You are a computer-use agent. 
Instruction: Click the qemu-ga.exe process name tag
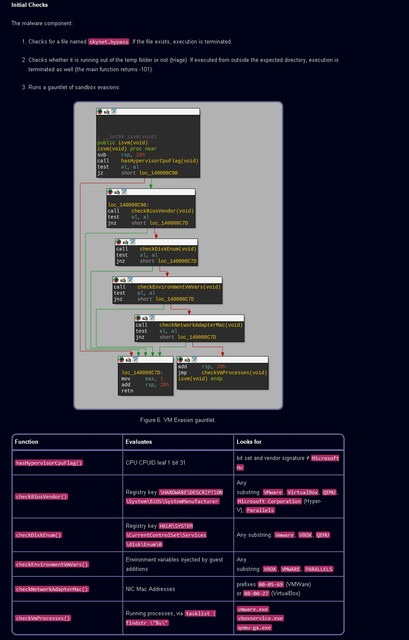click(254, 627)
